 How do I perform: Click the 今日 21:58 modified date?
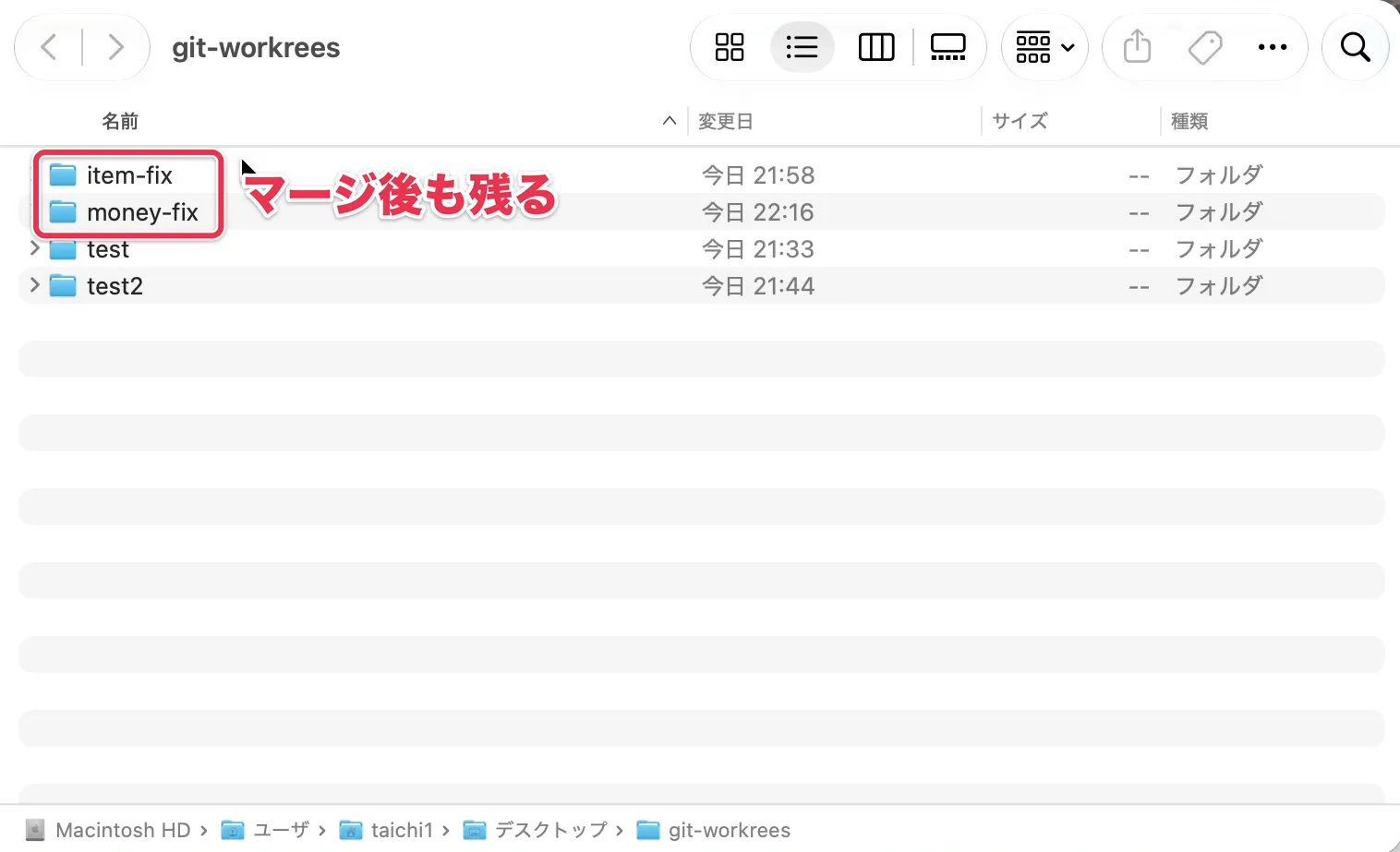pyautogui.click(x=758, y=174)
